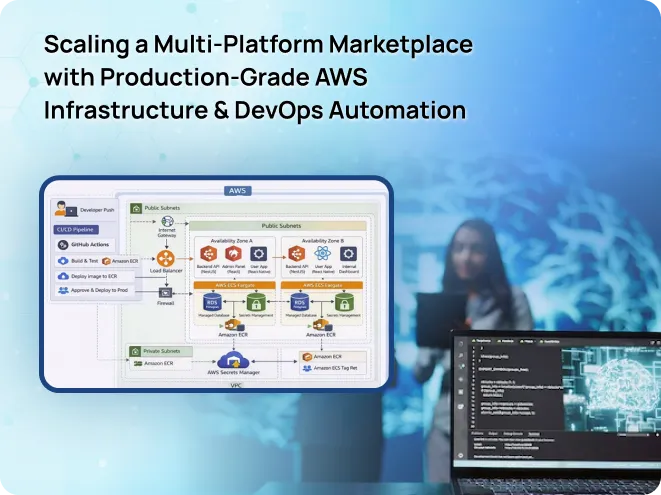This screenshot has width=661, height=495.
Task: Click the code editor pane on the laptop
Action: coord(517,386)
